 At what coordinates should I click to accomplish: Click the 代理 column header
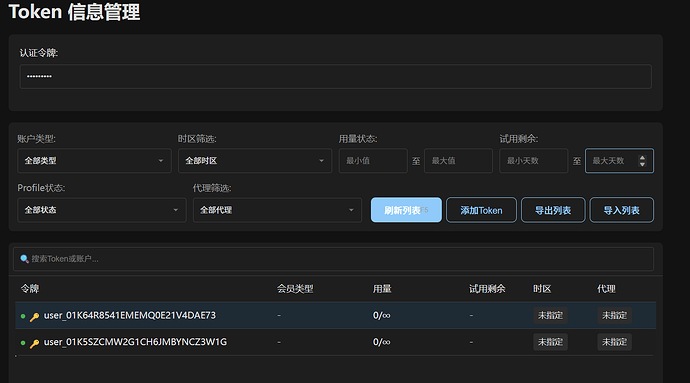[606, 289]
